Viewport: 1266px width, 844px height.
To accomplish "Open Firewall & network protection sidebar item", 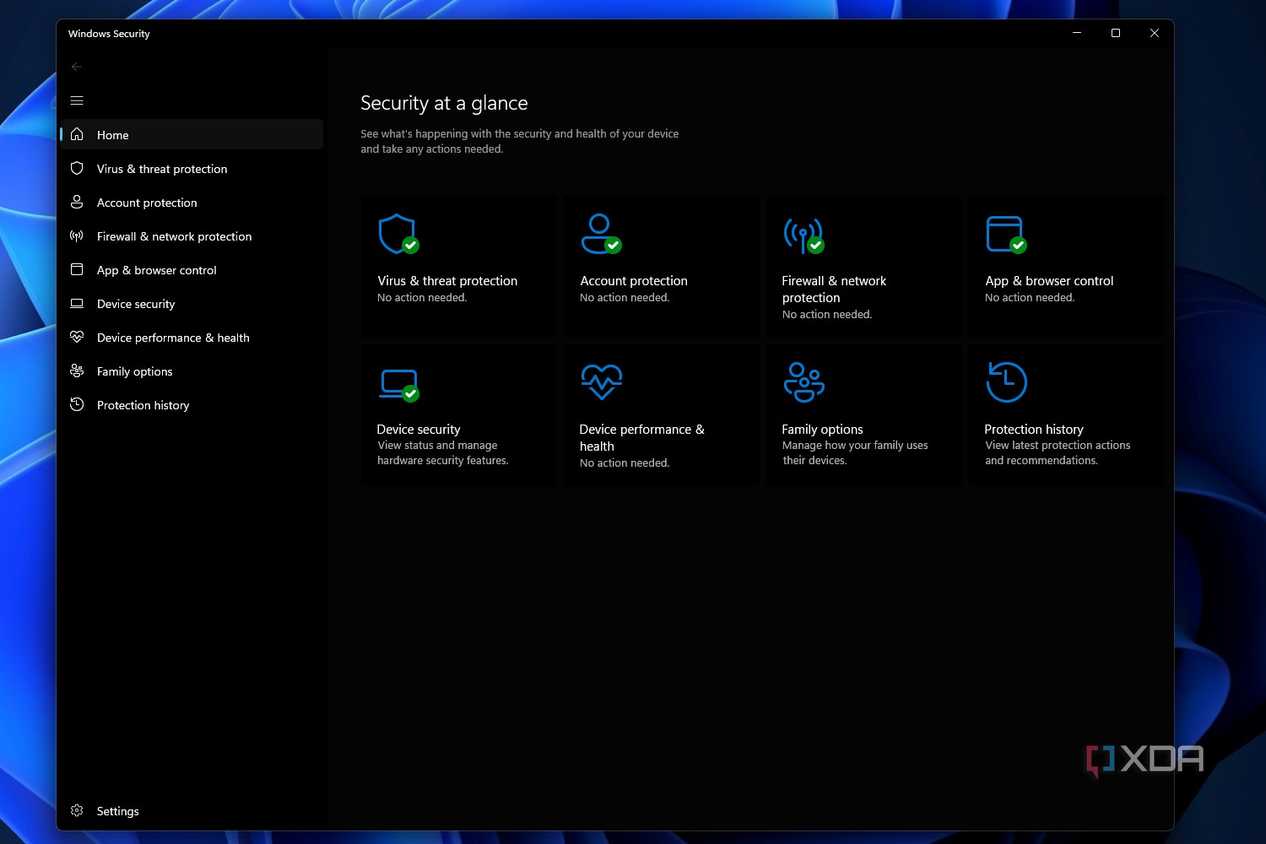I will click(192, 237).
